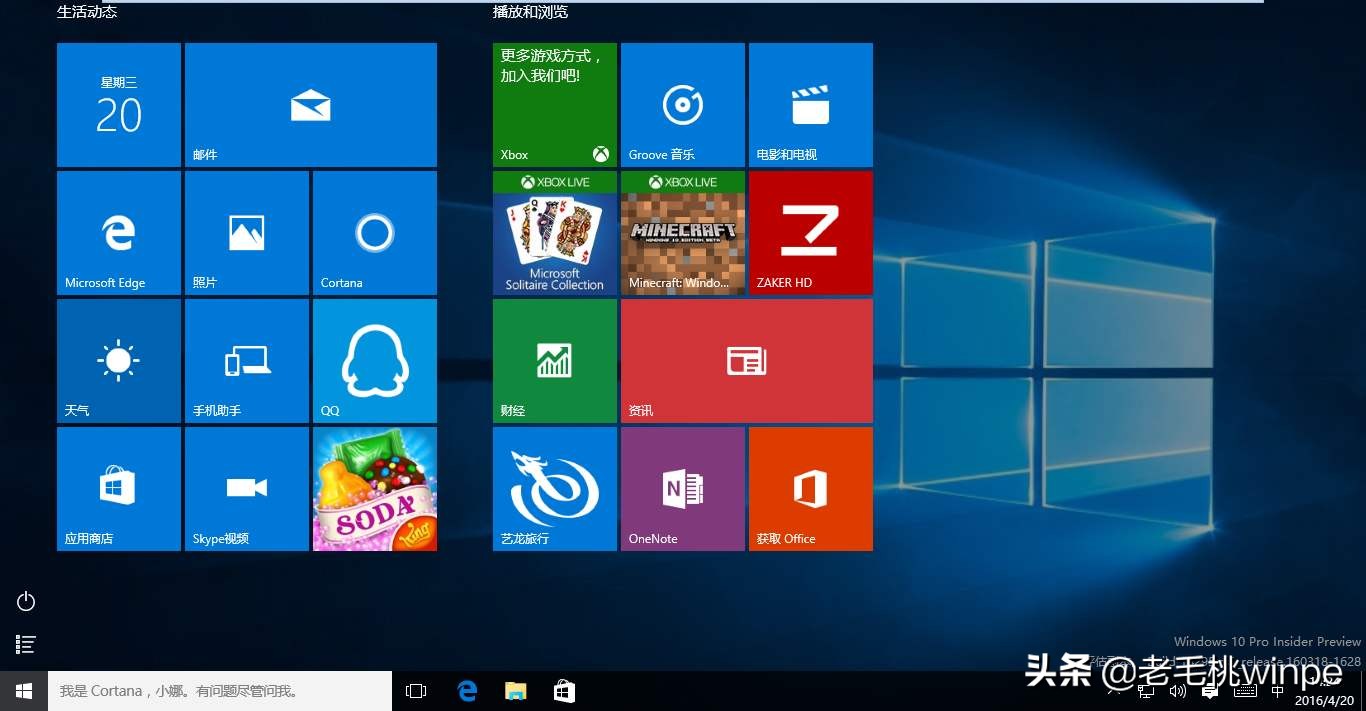Open the power options icon
Viewport: 1366px width, 711px height.
25,601
